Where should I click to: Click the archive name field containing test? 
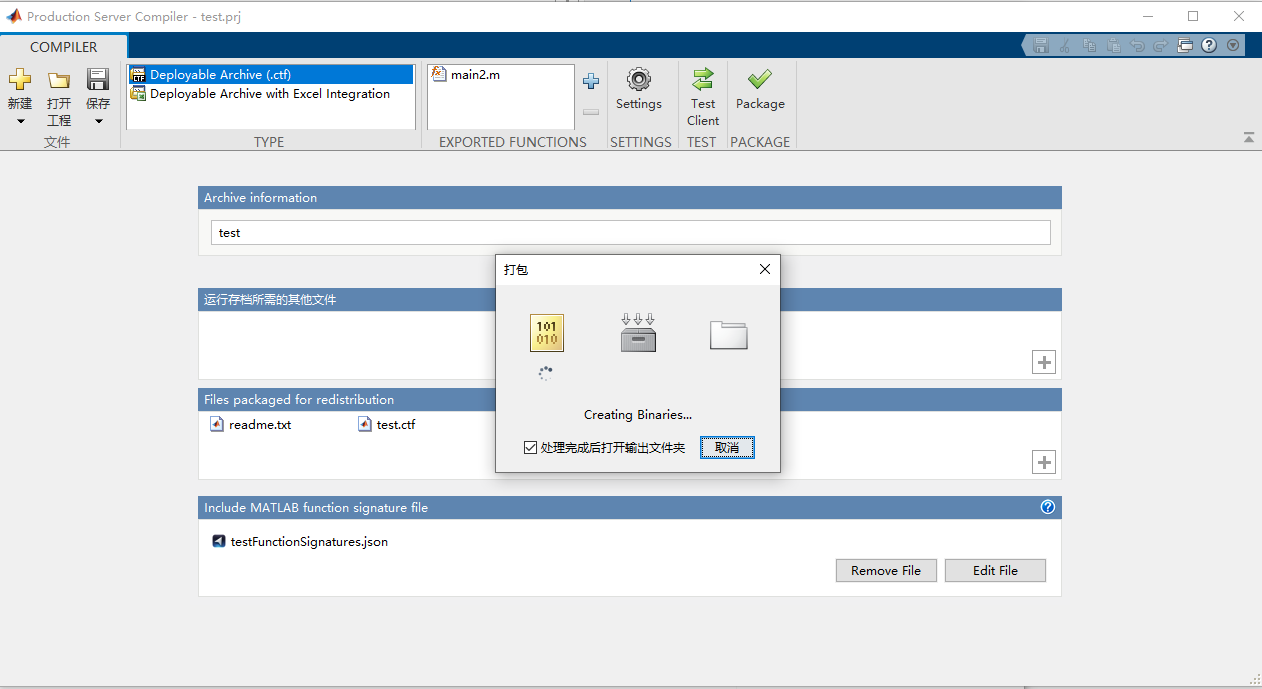[x=631, y=233]
